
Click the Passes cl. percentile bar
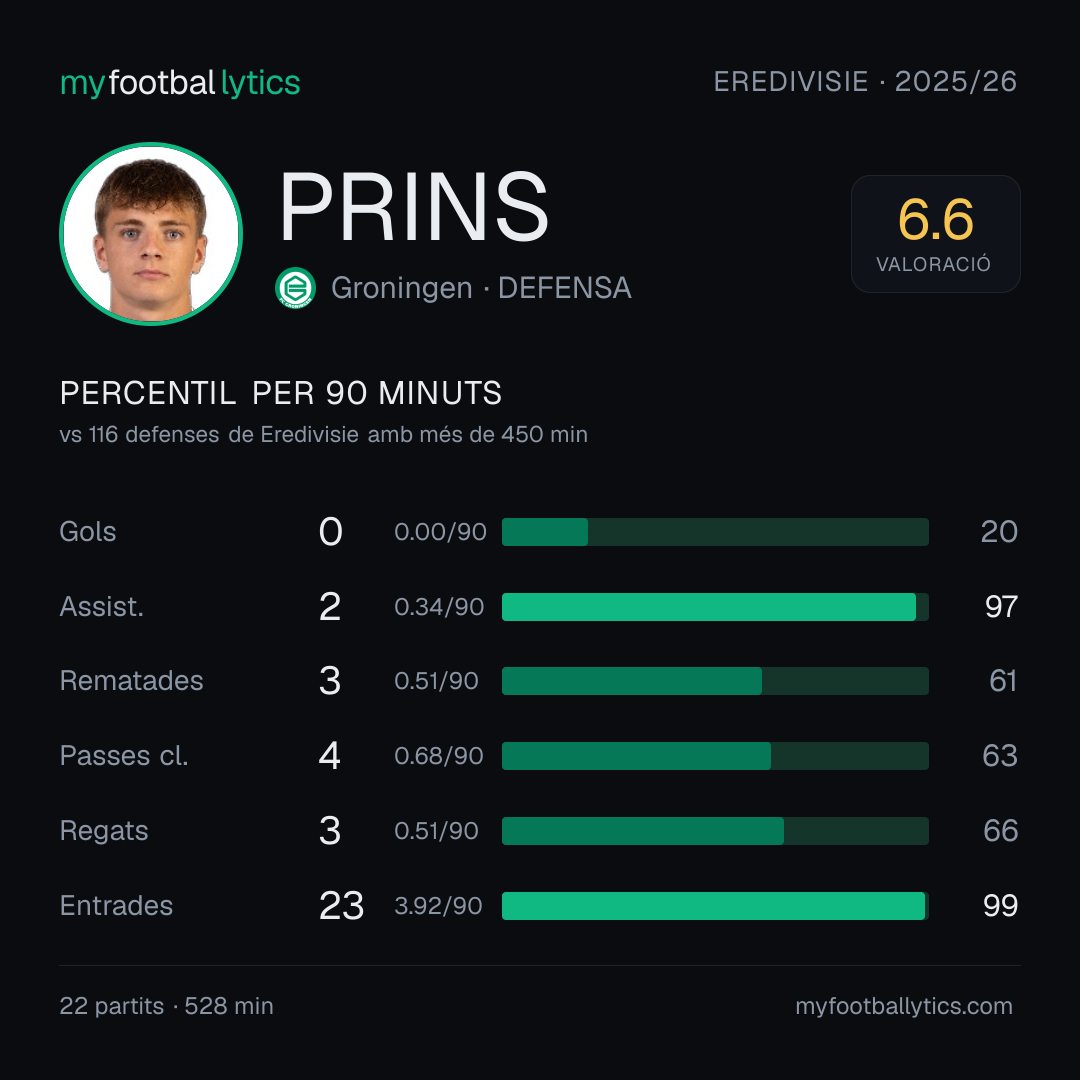(715, 756)
